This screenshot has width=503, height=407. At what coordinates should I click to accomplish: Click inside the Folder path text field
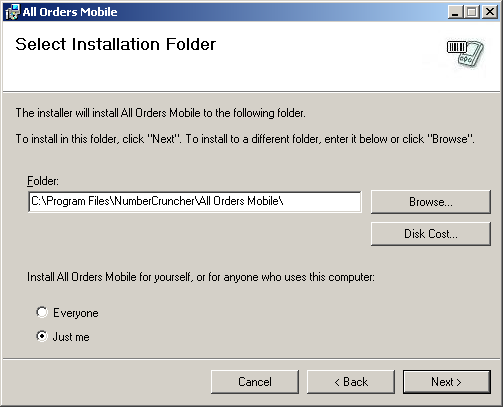click(195, 201)
